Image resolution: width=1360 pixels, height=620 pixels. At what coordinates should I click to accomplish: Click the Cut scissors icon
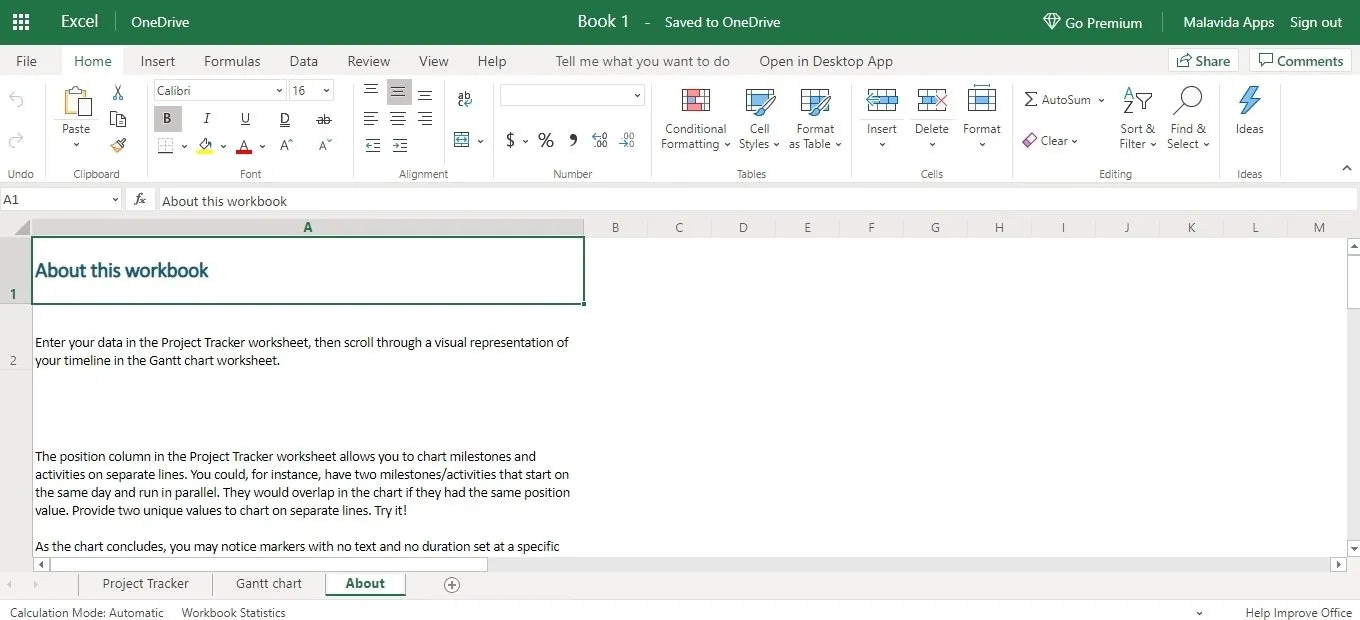pyautogui.click(x=118, y=93)
